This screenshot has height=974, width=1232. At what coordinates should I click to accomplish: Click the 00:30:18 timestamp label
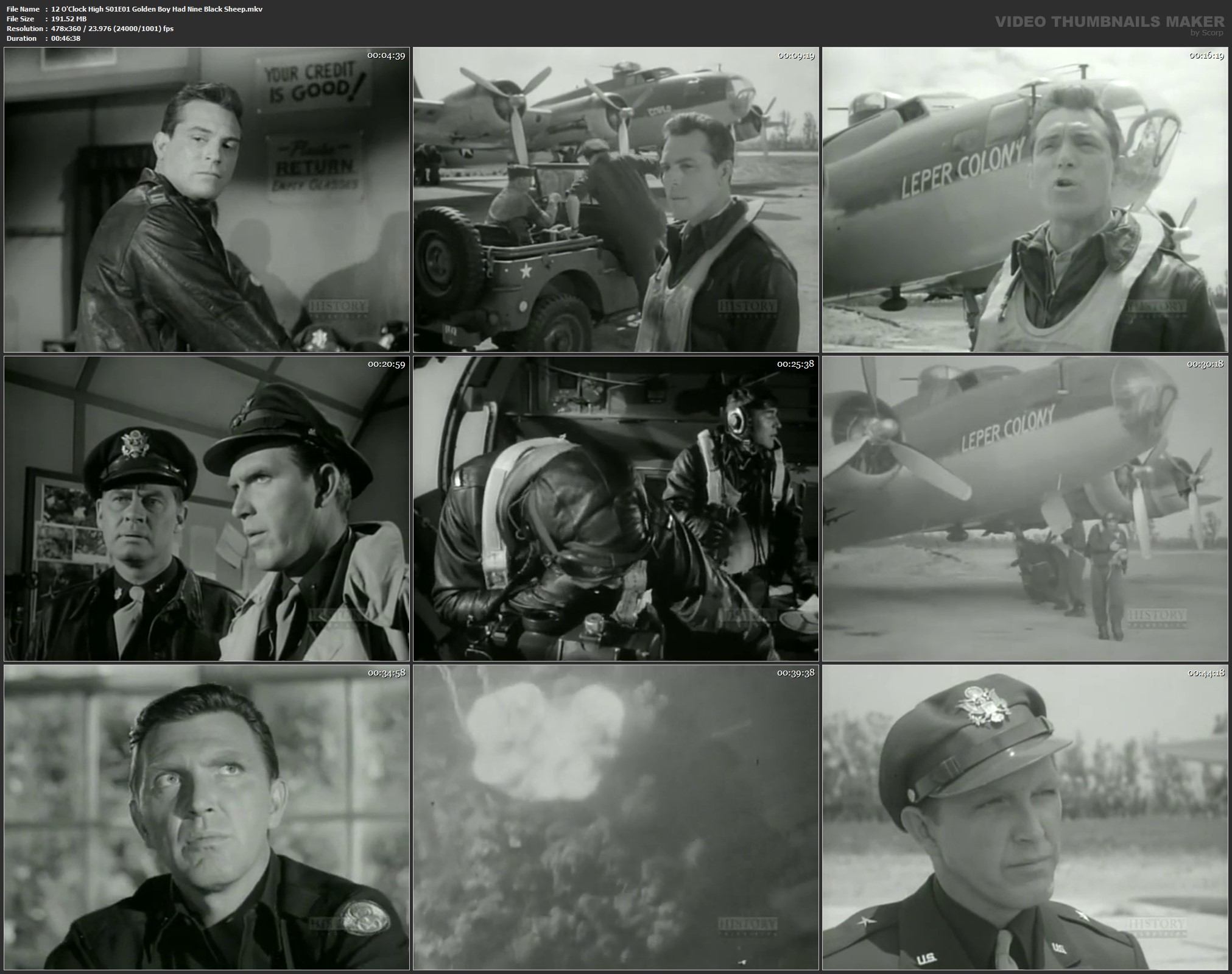tap(1205, 364)
